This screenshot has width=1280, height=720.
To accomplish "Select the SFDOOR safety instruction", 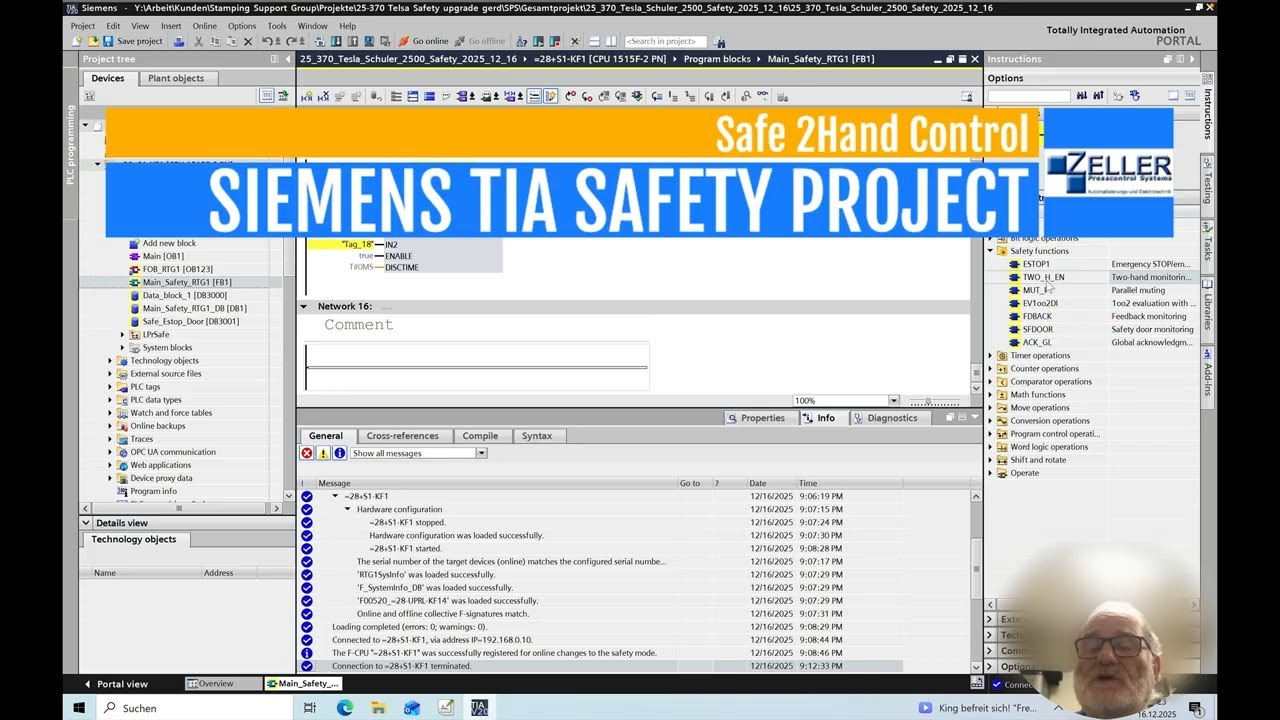I will pyautogui.click(x=1037, y=329).
